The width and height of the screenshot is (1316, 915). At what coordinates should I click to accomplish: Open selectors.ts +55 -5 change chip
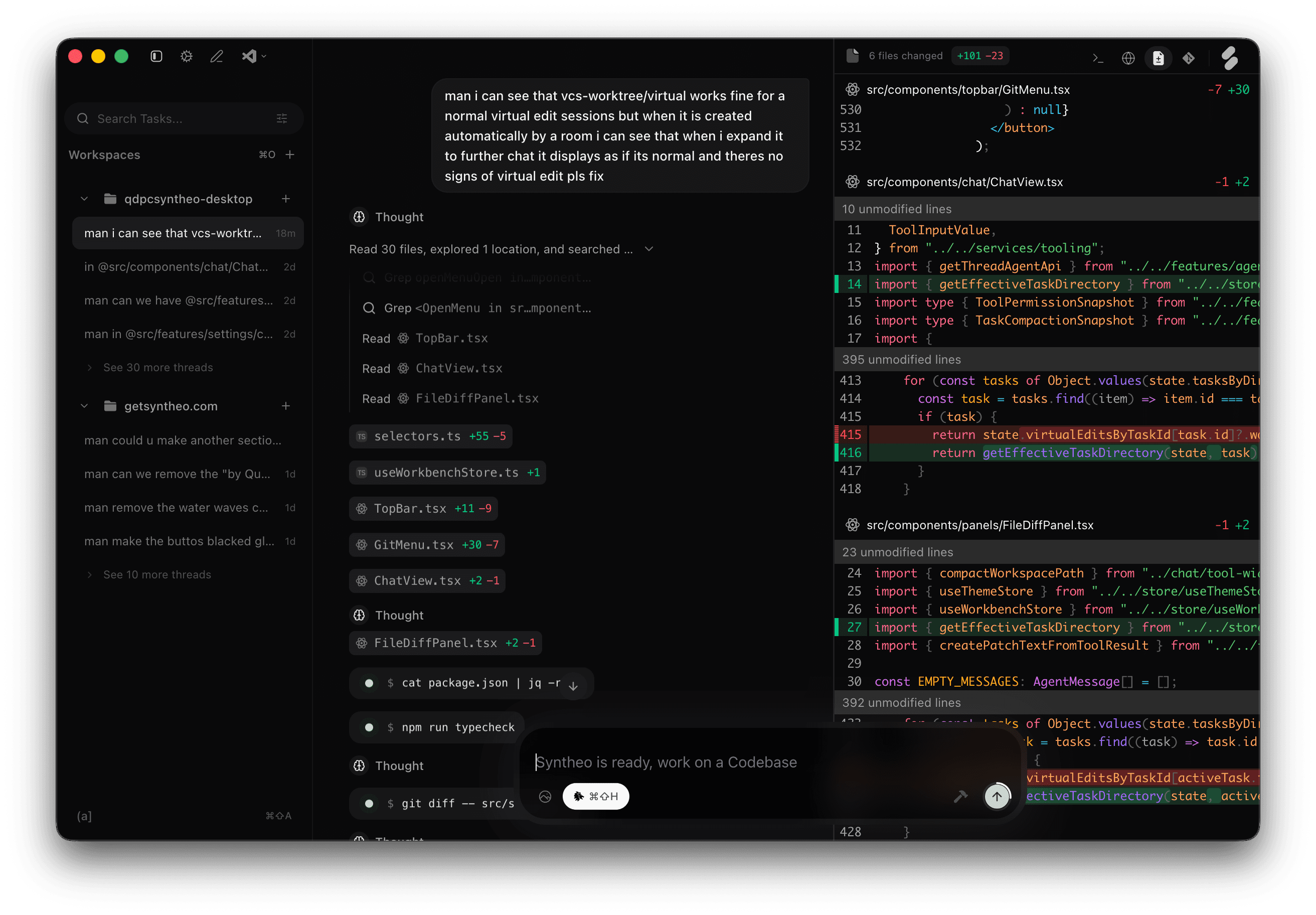coord(431,436)
